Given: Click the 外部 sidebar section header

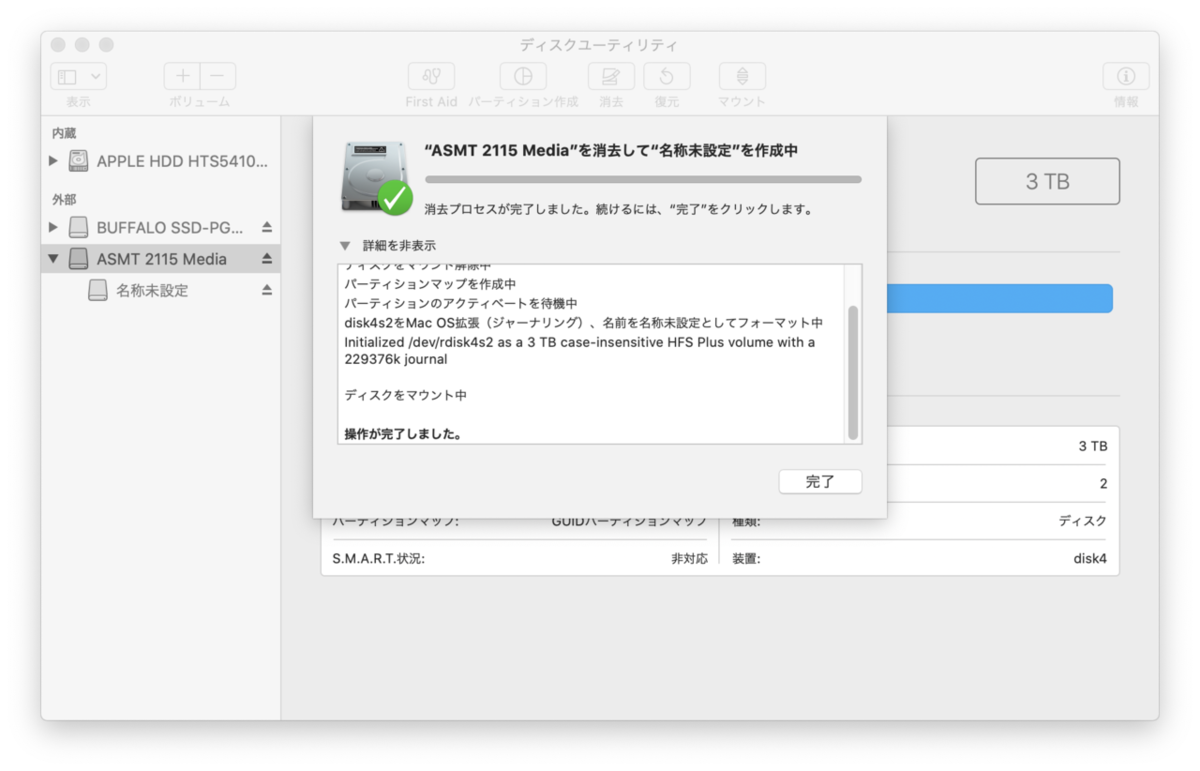Looking at the screenshot, I should point(64,200).
